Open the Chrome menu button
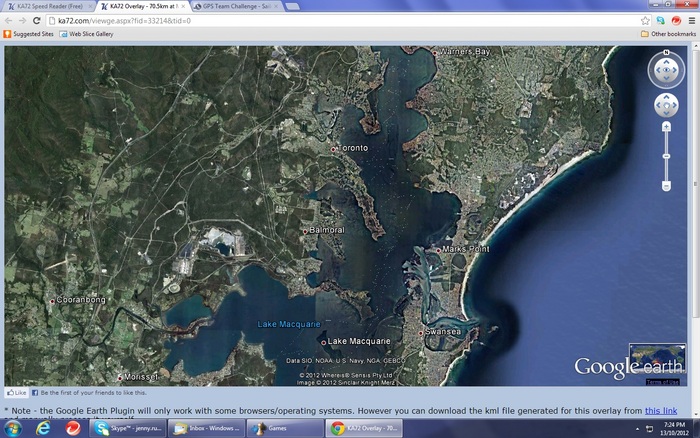The height and width of the screenshot is (438, 700). (x=689, y=20)
